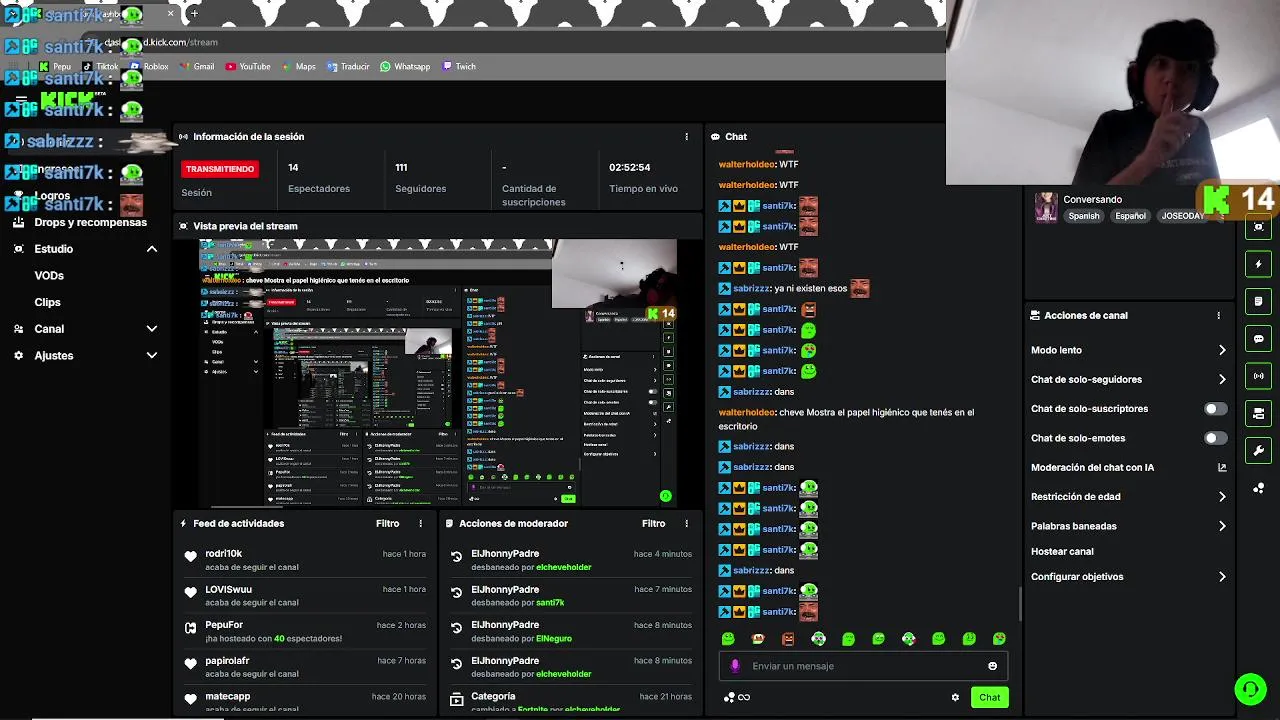
Task: Open the YouTube bookmark
Action: [x=248, y=67]
